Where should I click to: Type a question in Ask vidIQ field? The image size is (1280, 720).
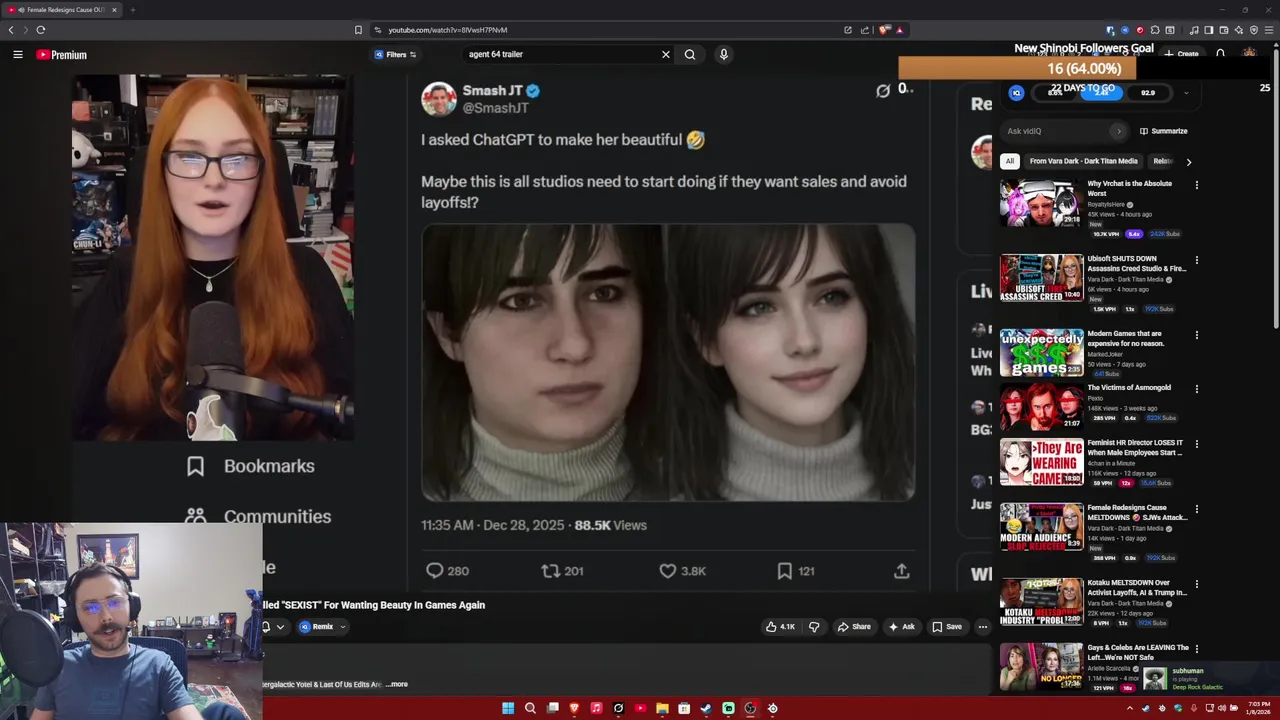pyautogui.click(x=1058, y=131)
